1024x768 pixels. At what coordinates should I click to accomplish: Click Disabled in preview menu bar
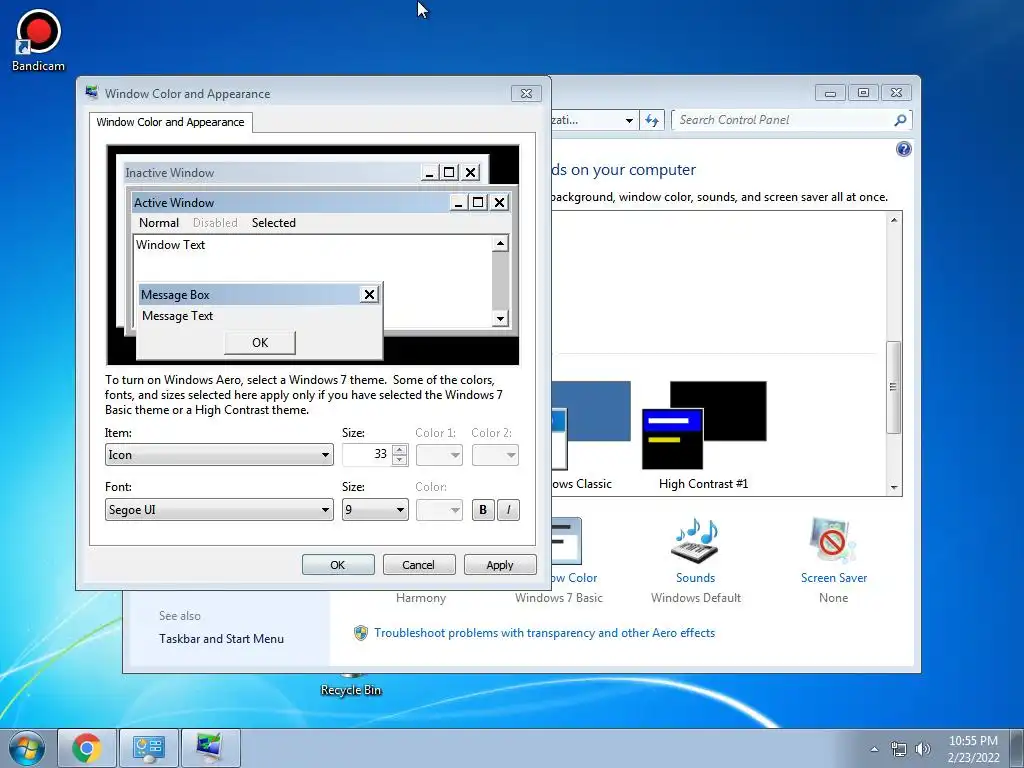click(x=215, y=223)
